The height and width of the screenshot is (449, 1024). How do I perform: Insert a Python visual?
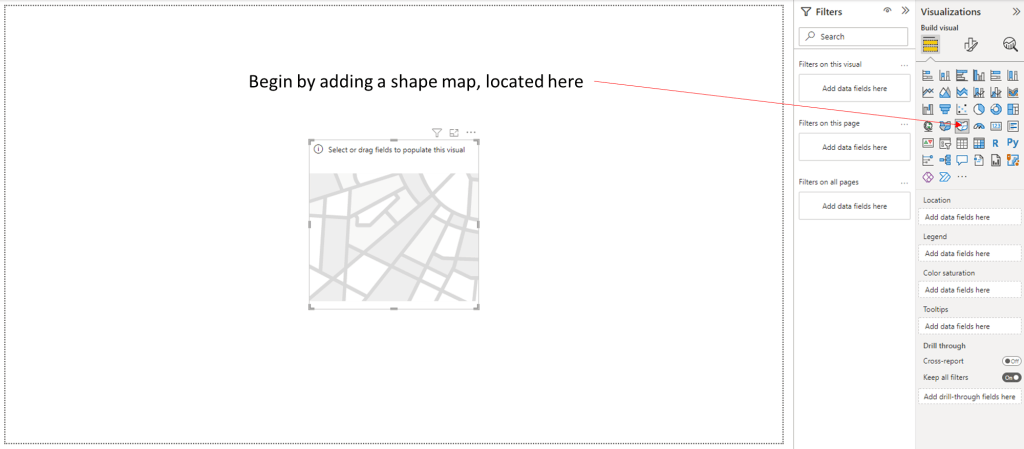tap(1013, 143)
